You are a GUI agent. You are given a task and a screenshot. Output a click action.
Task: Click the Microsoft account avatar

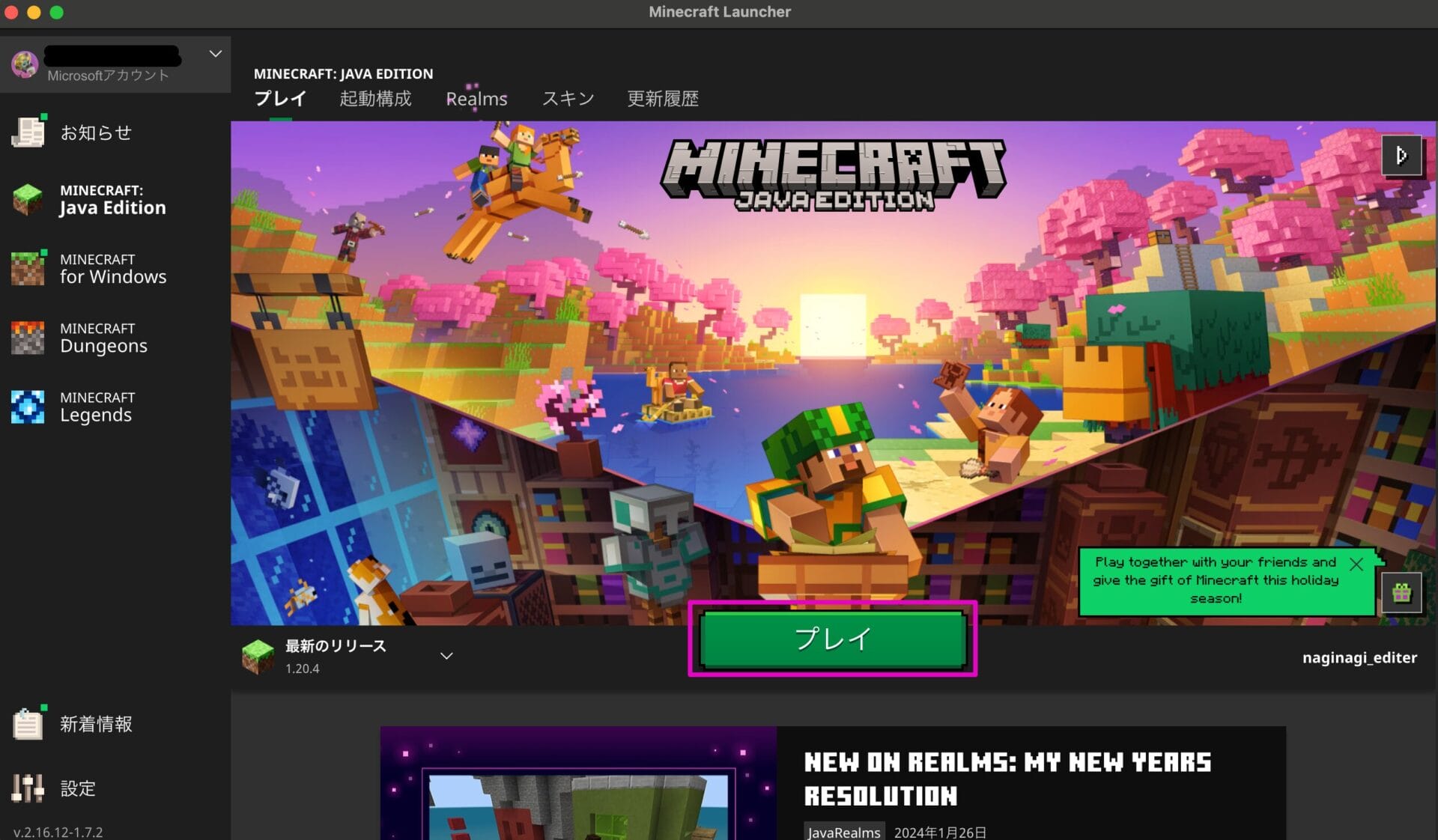25,64
